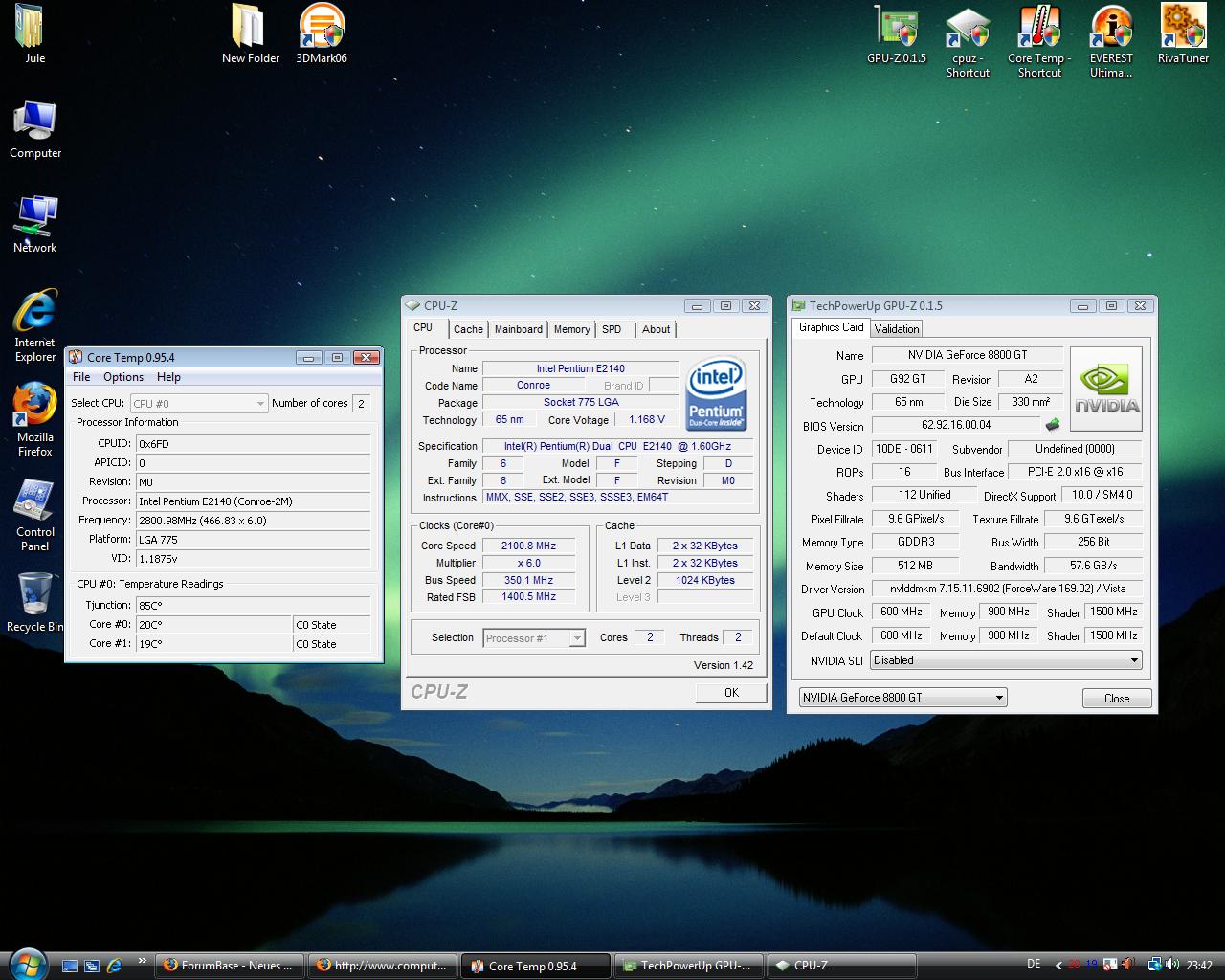Show hidden tray icons arrow
Image resolution: width=1225 pixels, height=980 pixels.
pos(1058,965)
